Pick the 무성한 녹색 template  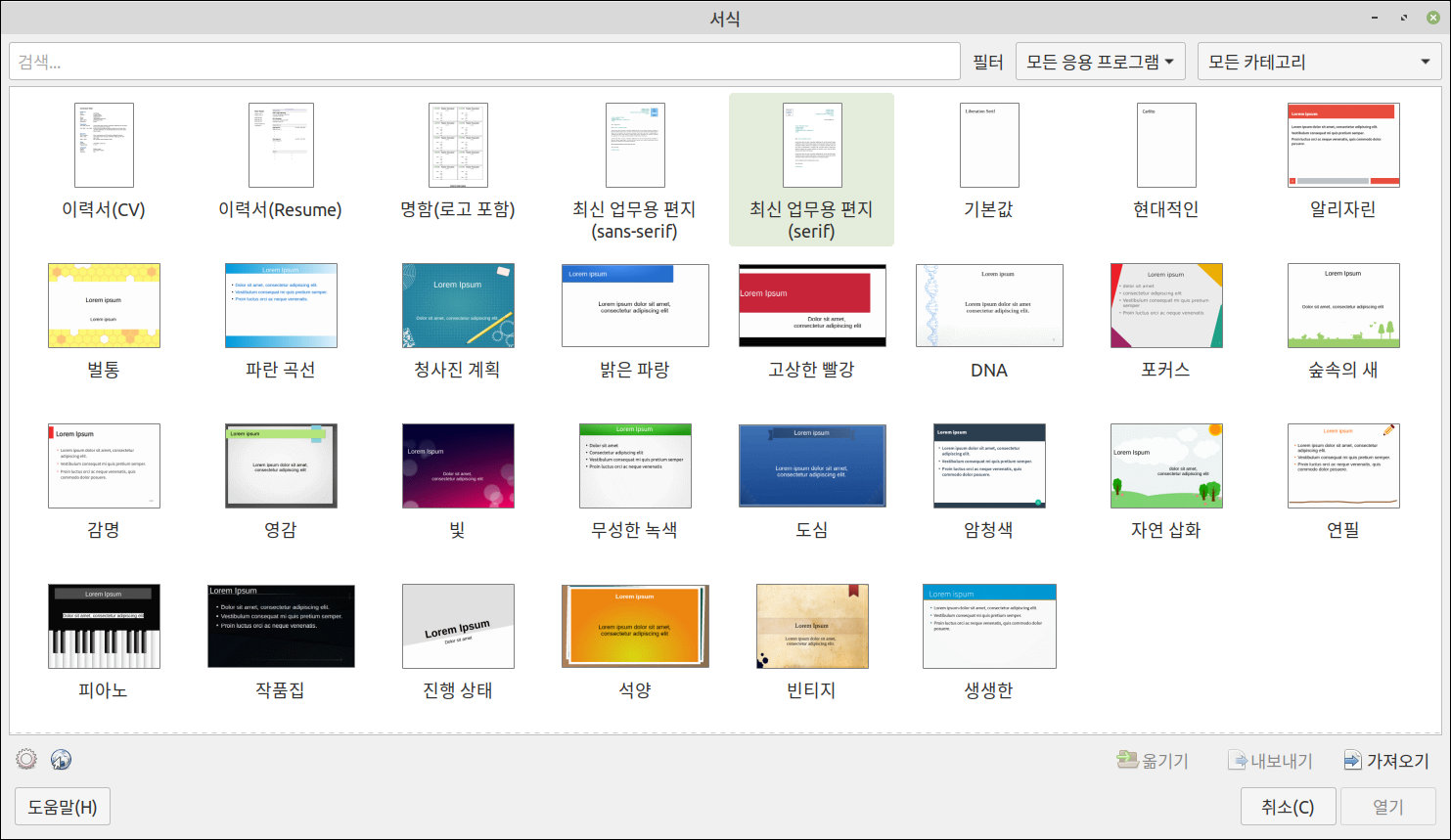pos(635,482)
